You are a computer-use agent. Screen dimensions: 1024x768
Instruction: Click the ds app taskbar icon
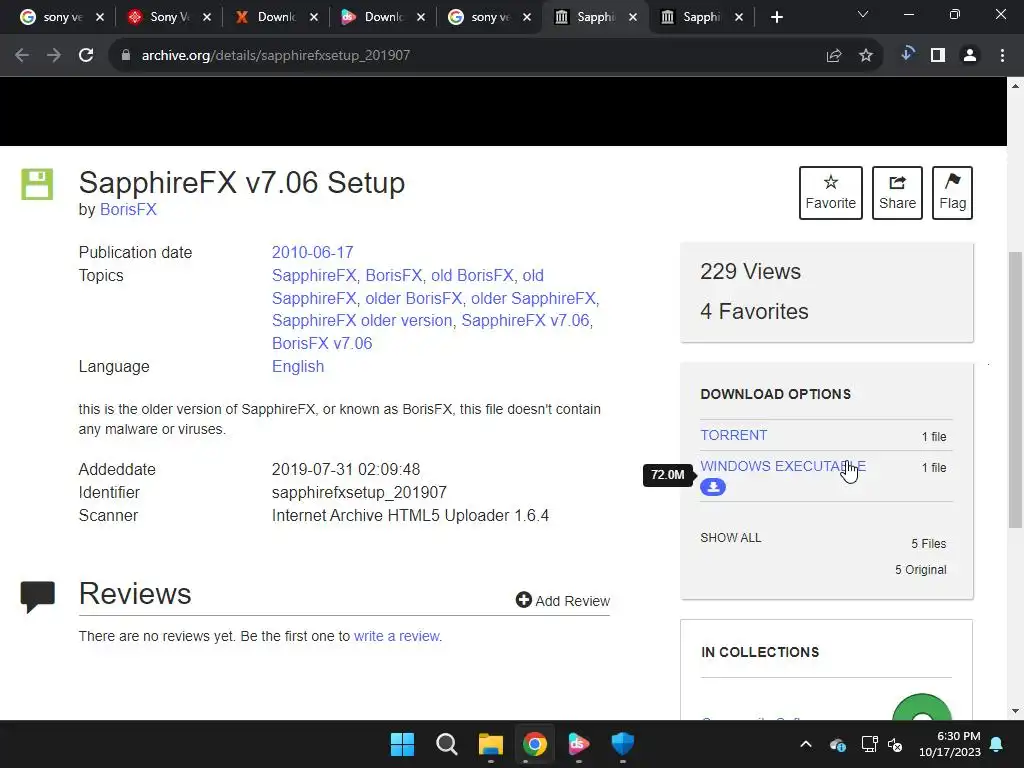[579, 744]
